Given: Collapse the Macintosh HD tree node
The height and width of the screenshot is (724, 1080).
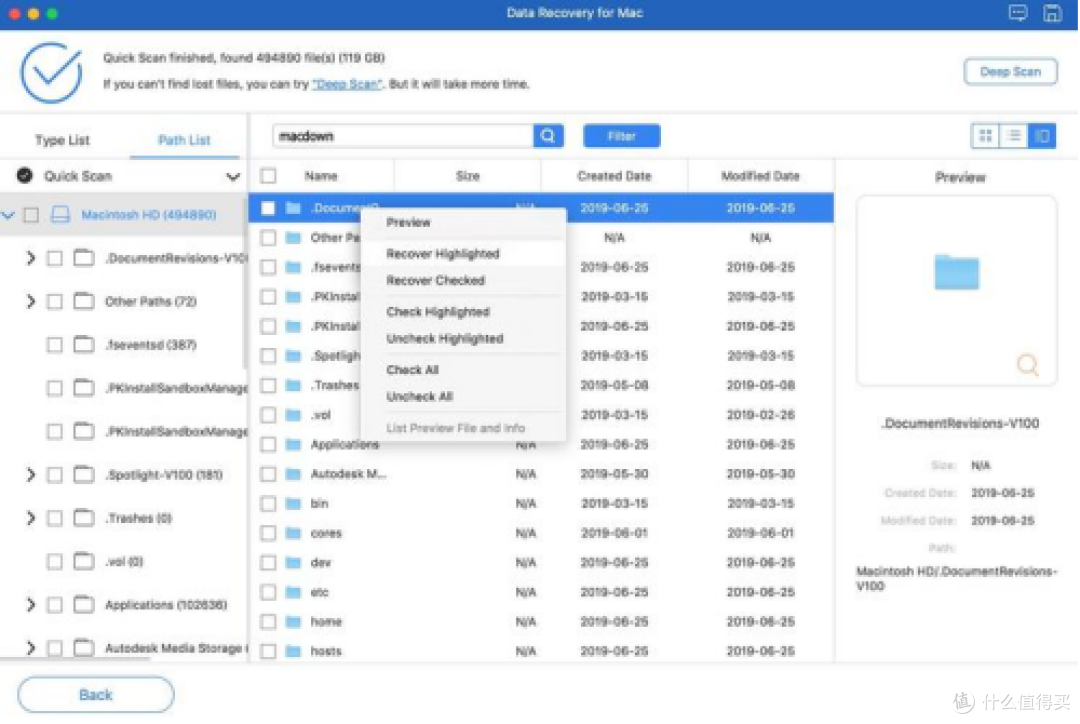Looking at the screenshot, I should tap(8, 215).
